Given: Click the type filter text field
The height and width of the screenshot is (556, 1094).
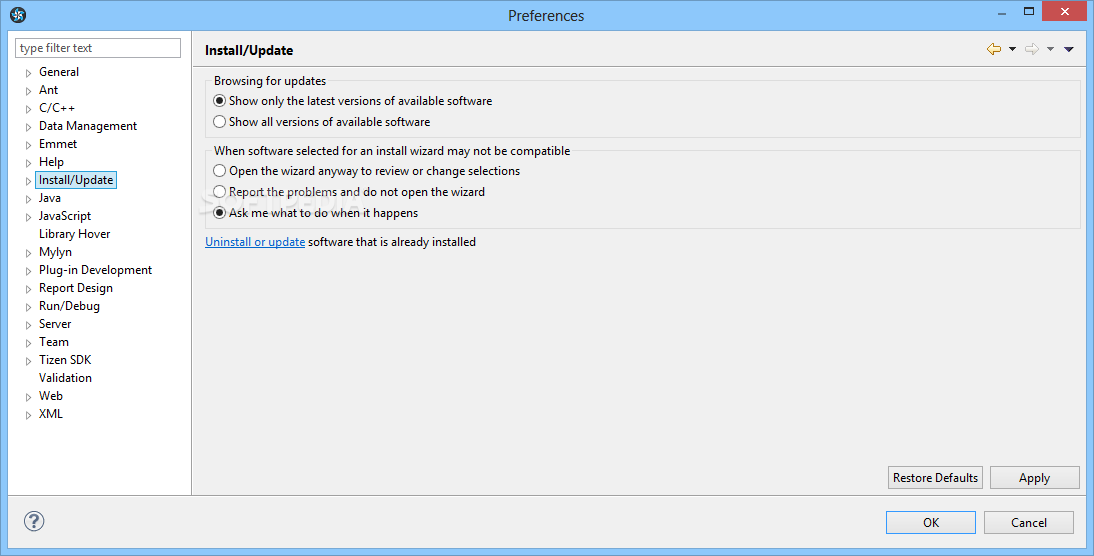Looking at the screenshot, I should (98, 47).
